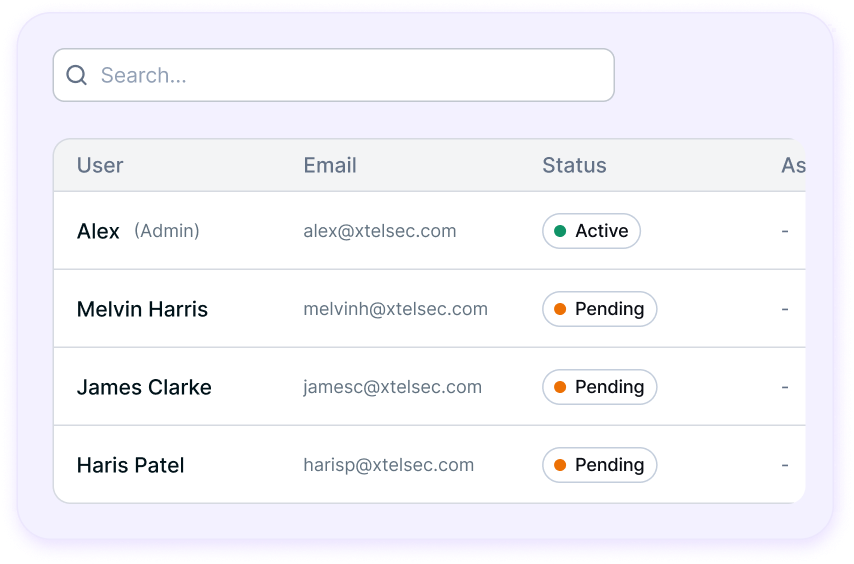Select the Alex user name
Screen dimensions: 854x564
[98, 231]
